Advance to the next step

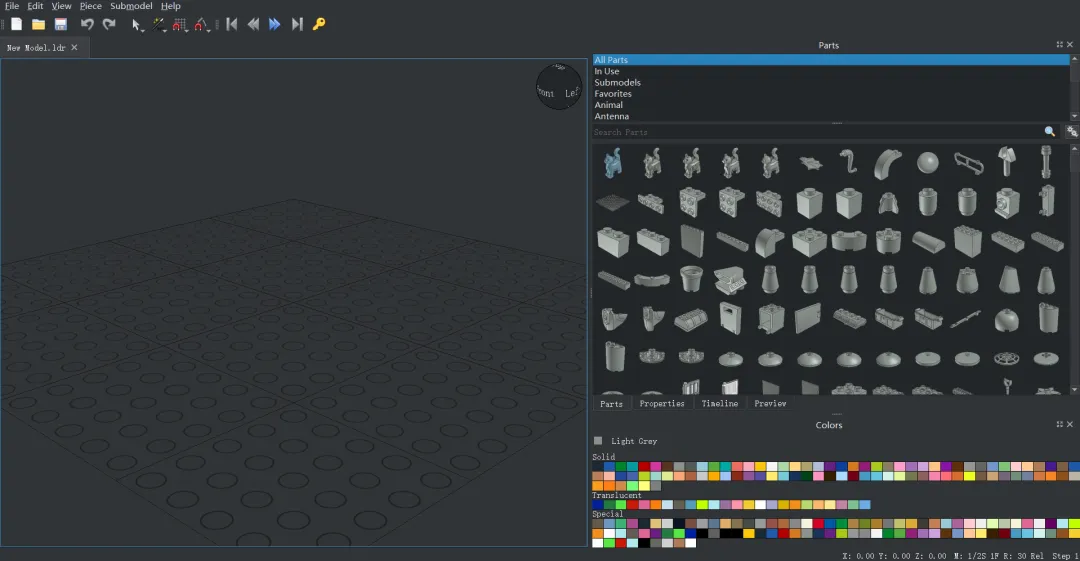(275, 24)
